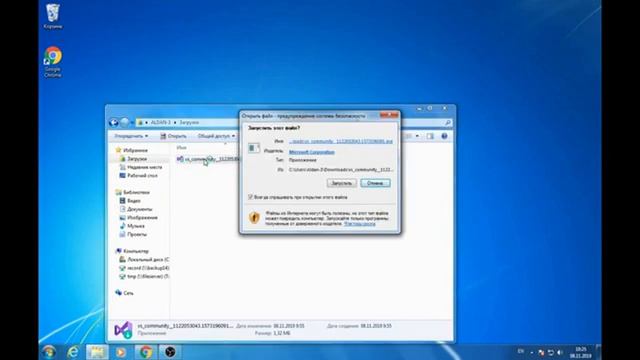
Task: Select Рабочий стол in sidebar
Action: click(x=142, y=176)
